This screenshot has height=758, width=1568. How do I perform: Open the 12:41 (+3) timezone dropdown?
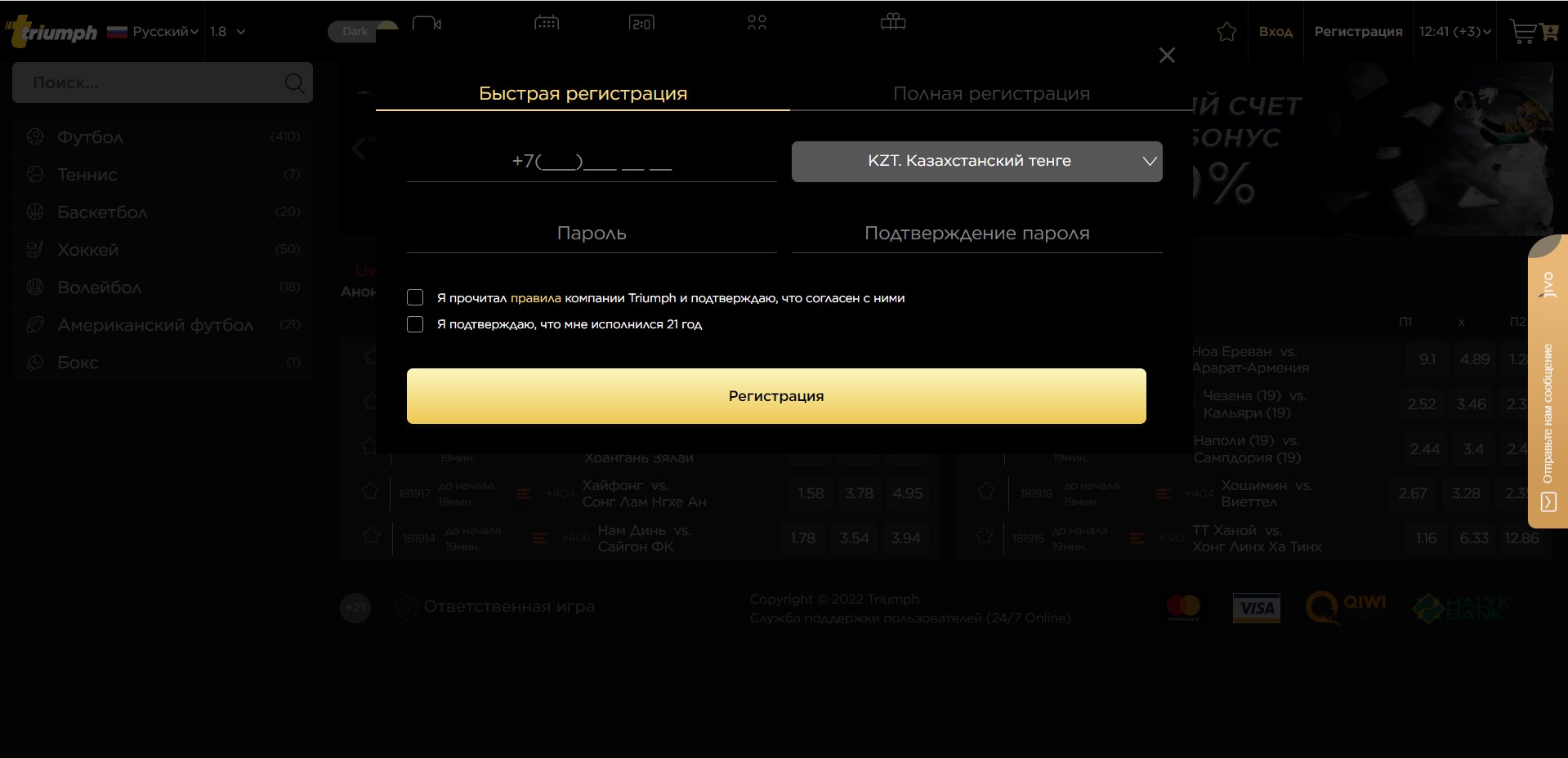[1455, 32]
